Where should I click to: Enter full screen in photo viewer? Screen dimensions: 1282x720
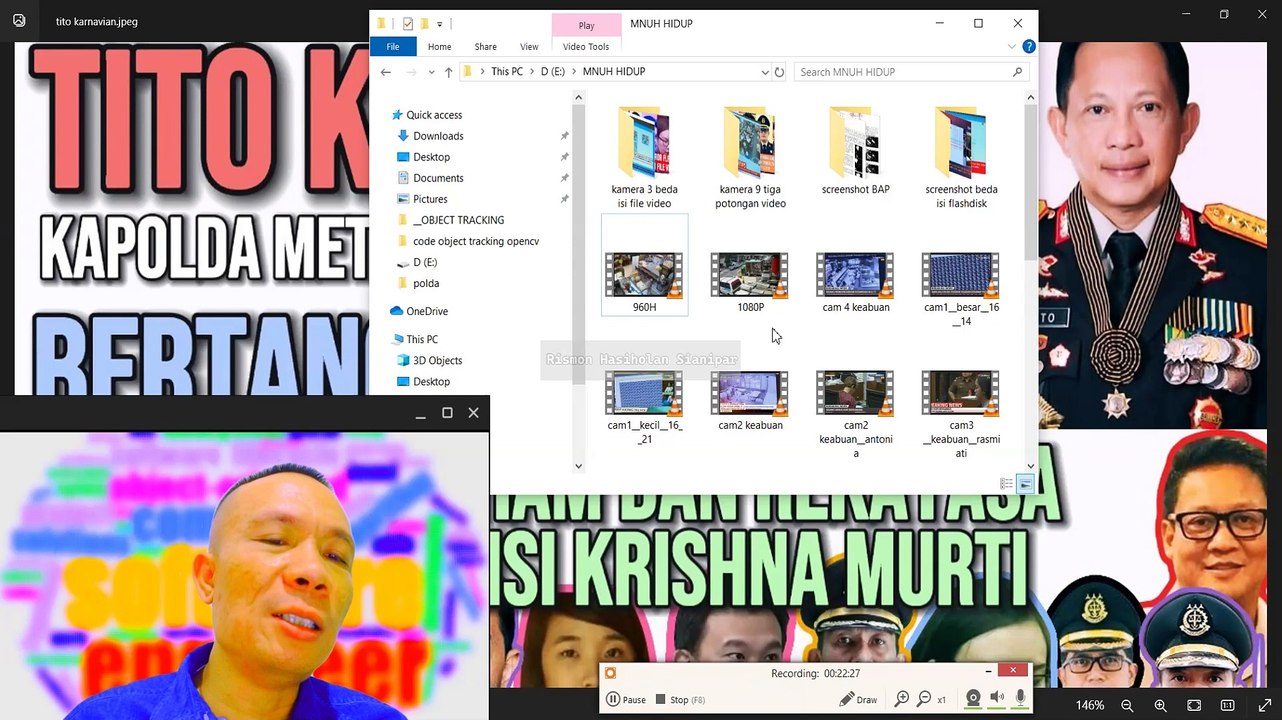point(1264,705)
